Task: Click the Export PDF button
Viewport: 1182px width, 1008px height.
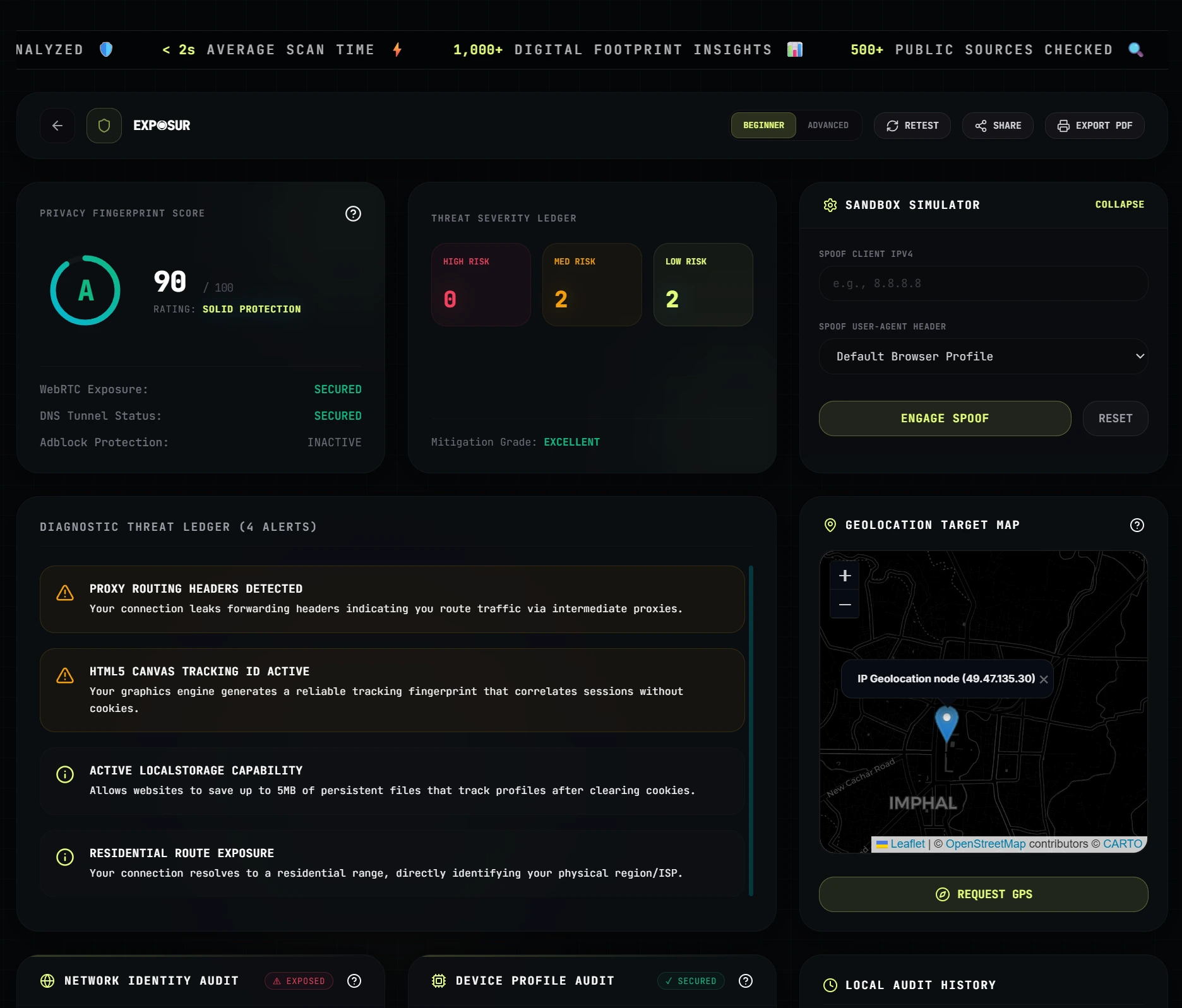Action: pyautogui.click(x=1095, y=126)
